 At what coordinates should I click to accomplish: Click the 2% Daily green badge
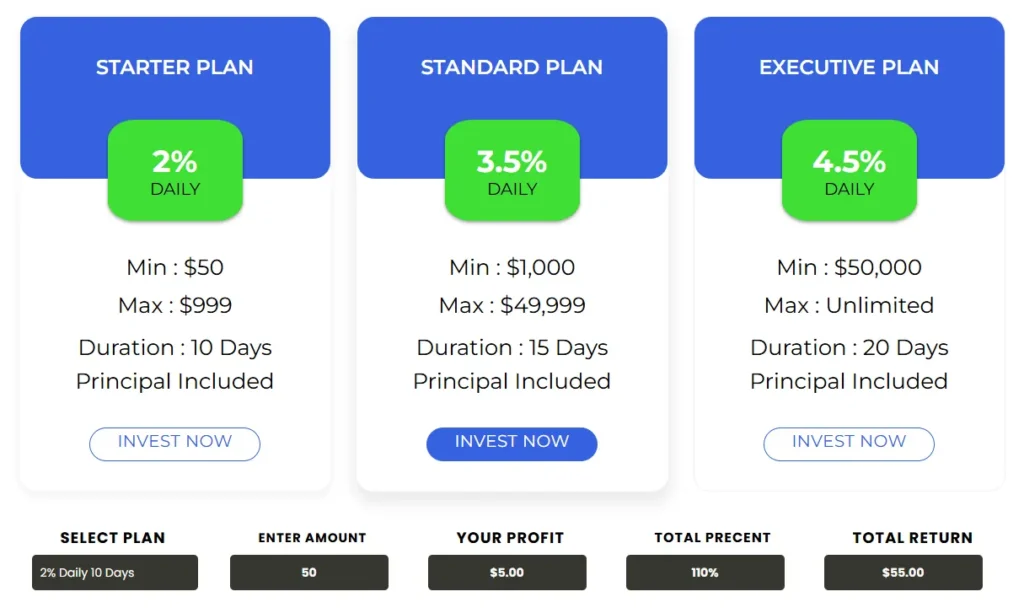point(175,171)
